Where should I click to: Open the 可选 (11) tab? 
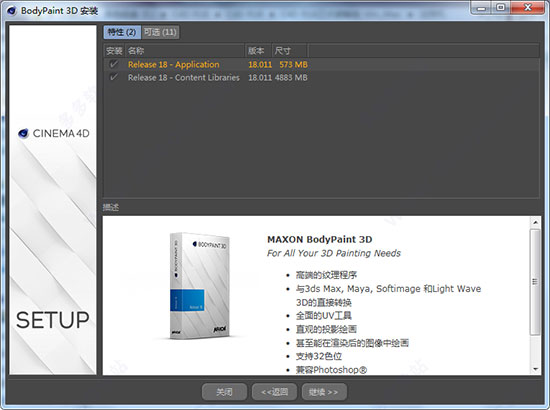pos(160,32)
